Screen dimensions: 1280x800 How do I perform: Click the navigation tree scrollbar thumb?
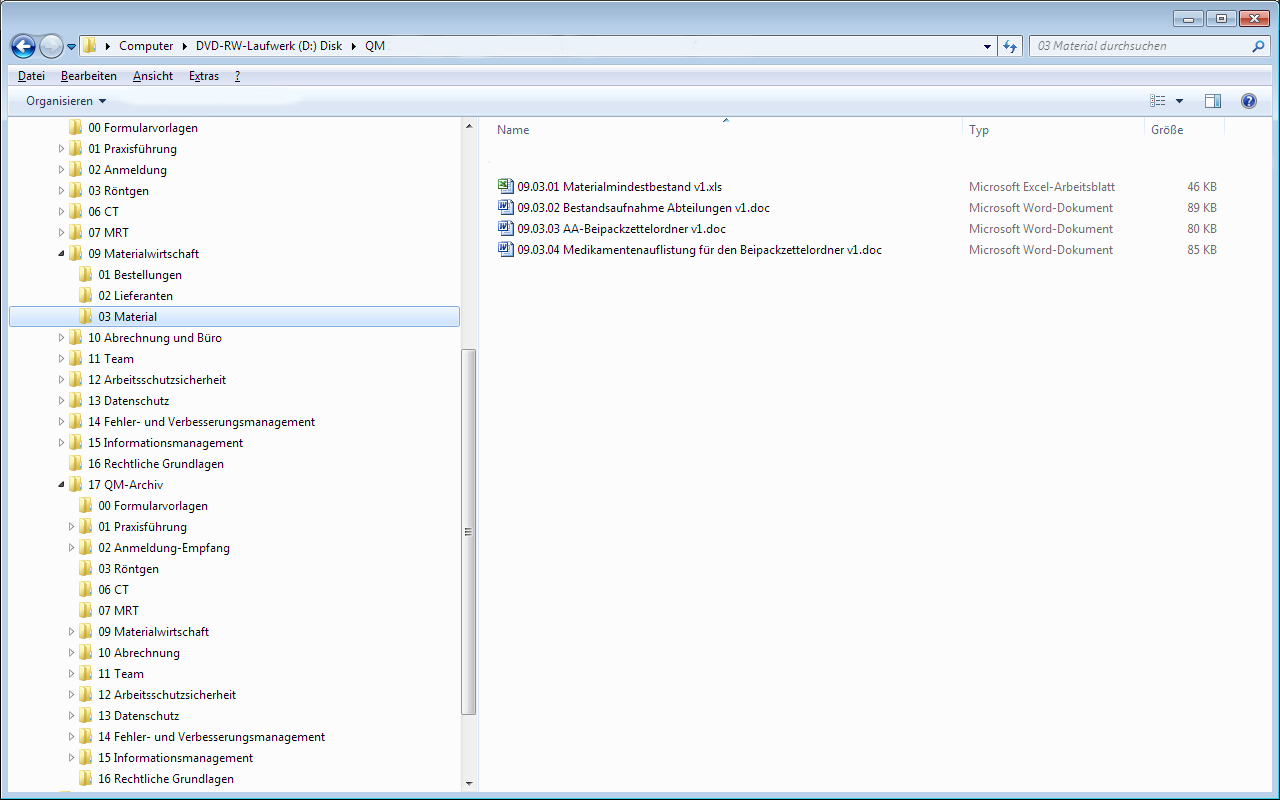pos(469,532)
